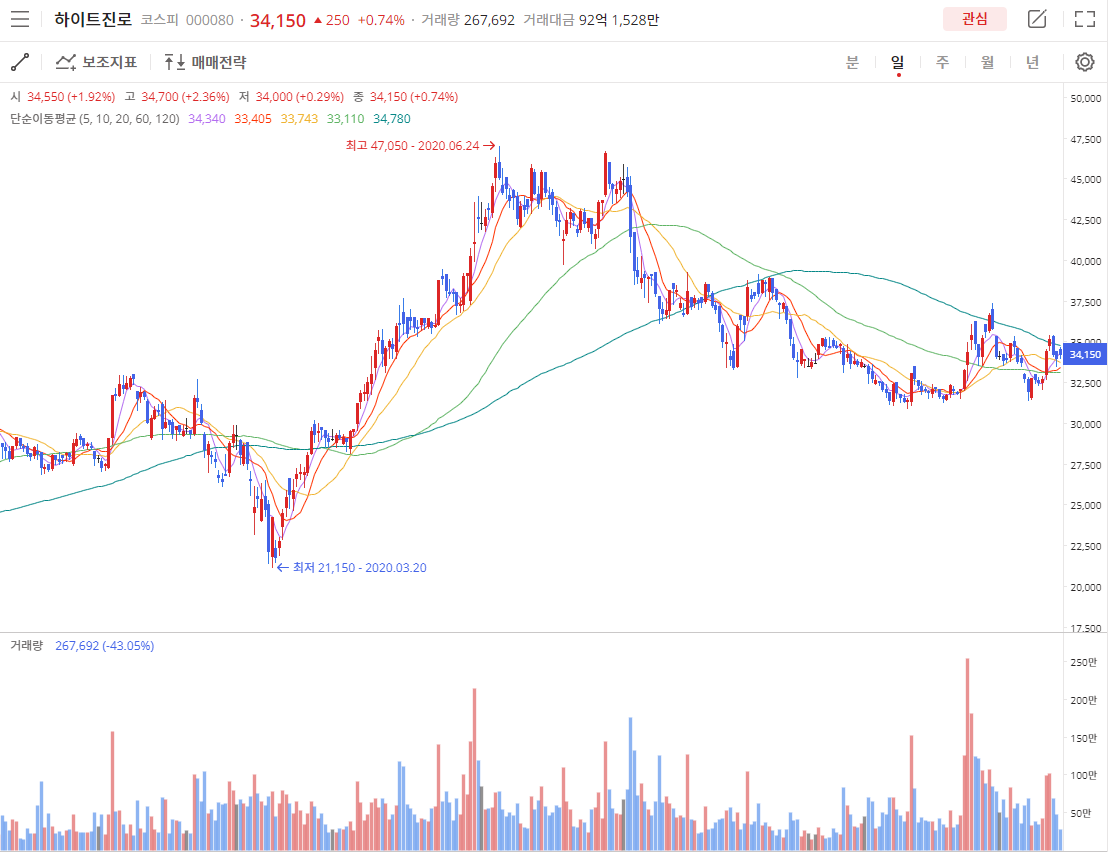Select the line drawing tool
This screenshot has height=852, width=1108.
pos(20,62)
